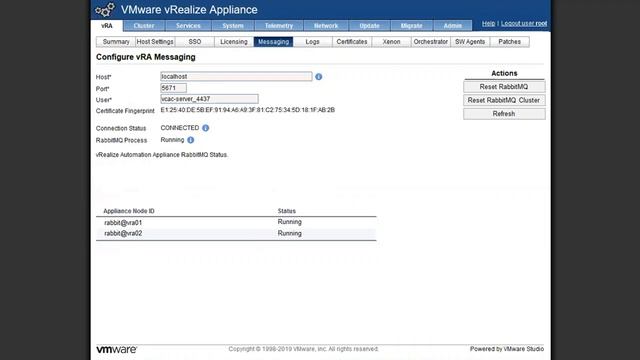Click the User field with vcac-server_4437
Viewport: 640px width, 360px height.
[209, 99]
